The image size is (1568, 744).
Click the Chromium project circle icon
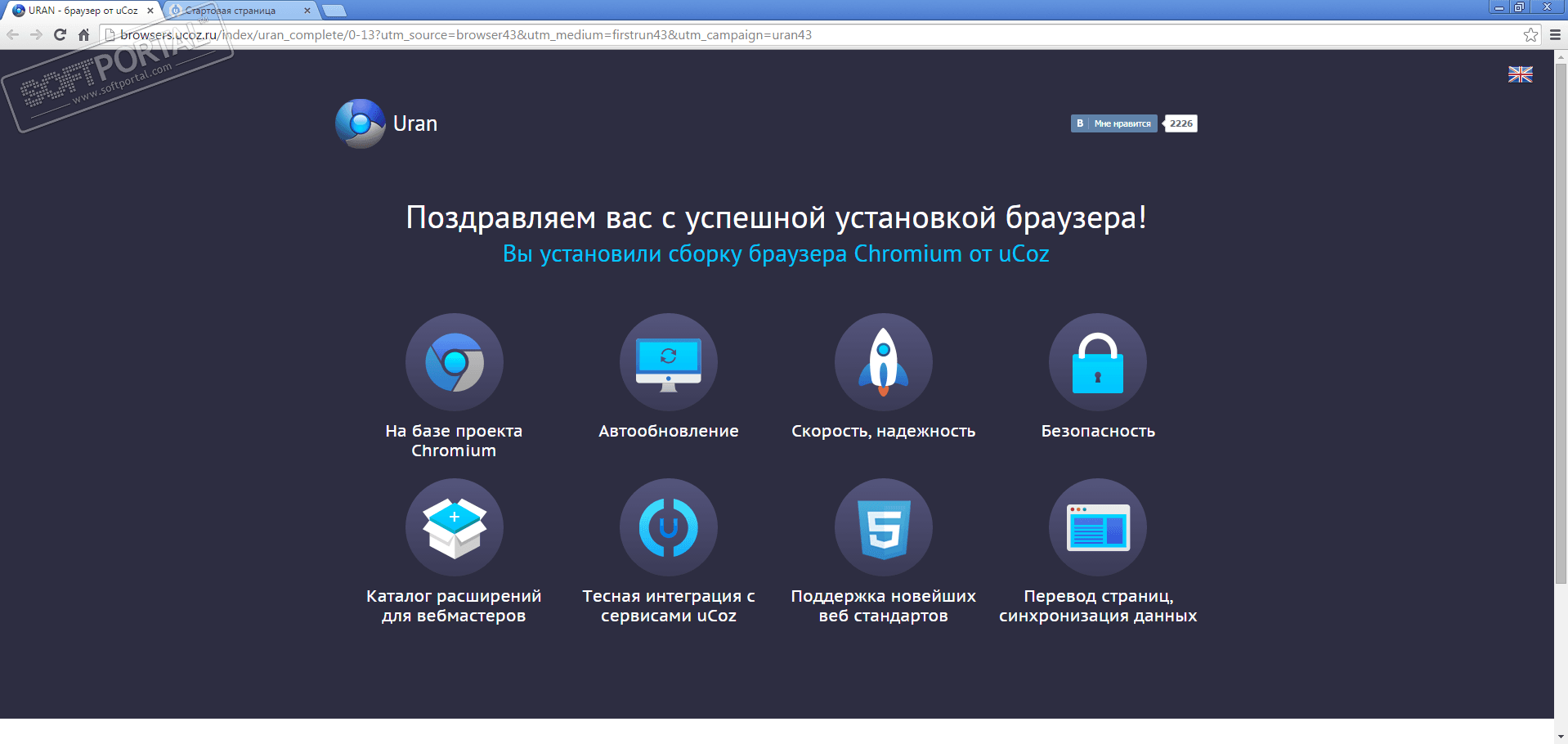click(455, 362)
